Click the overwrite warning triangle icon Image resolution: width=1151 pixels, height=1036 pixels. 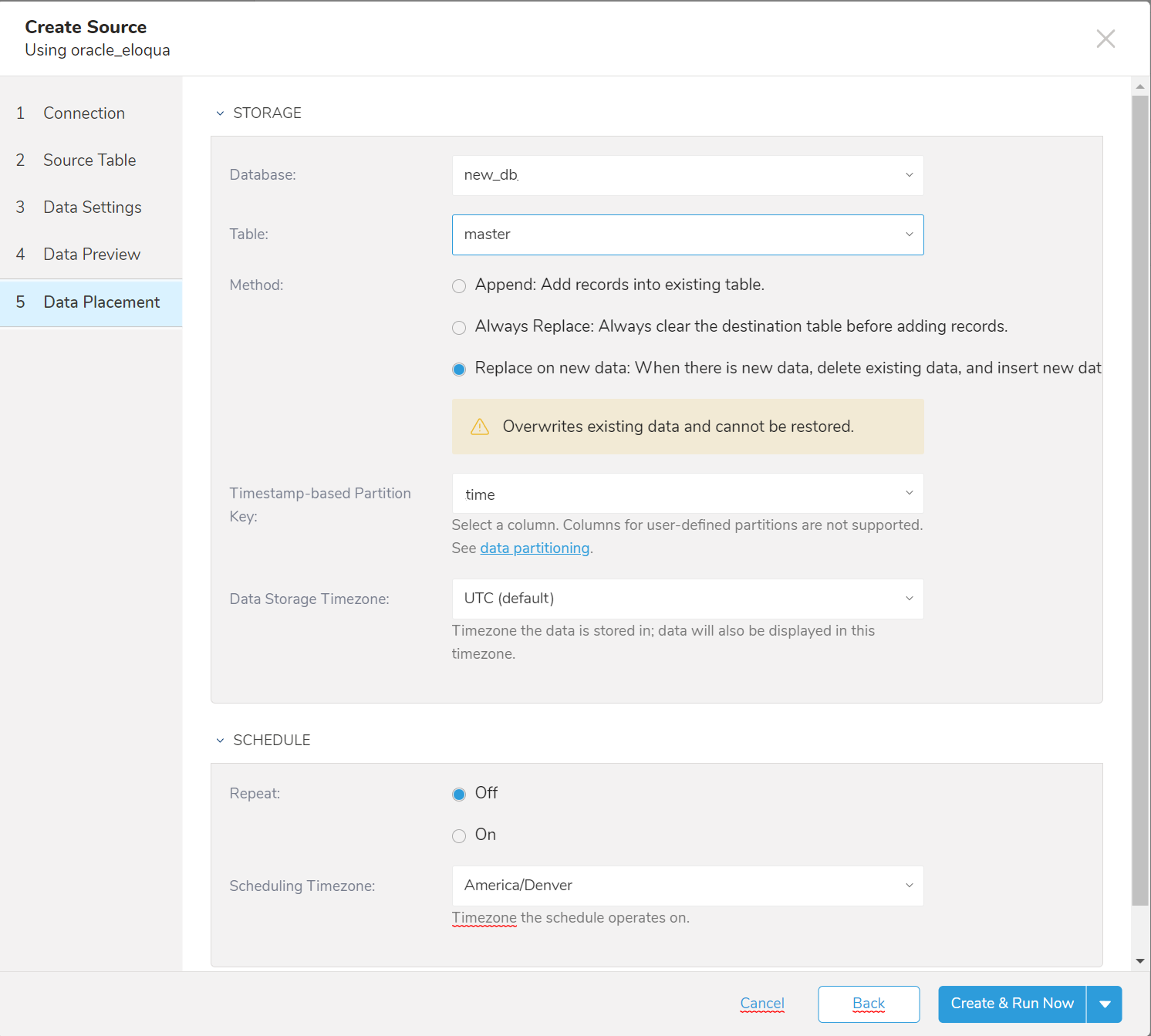480,427
